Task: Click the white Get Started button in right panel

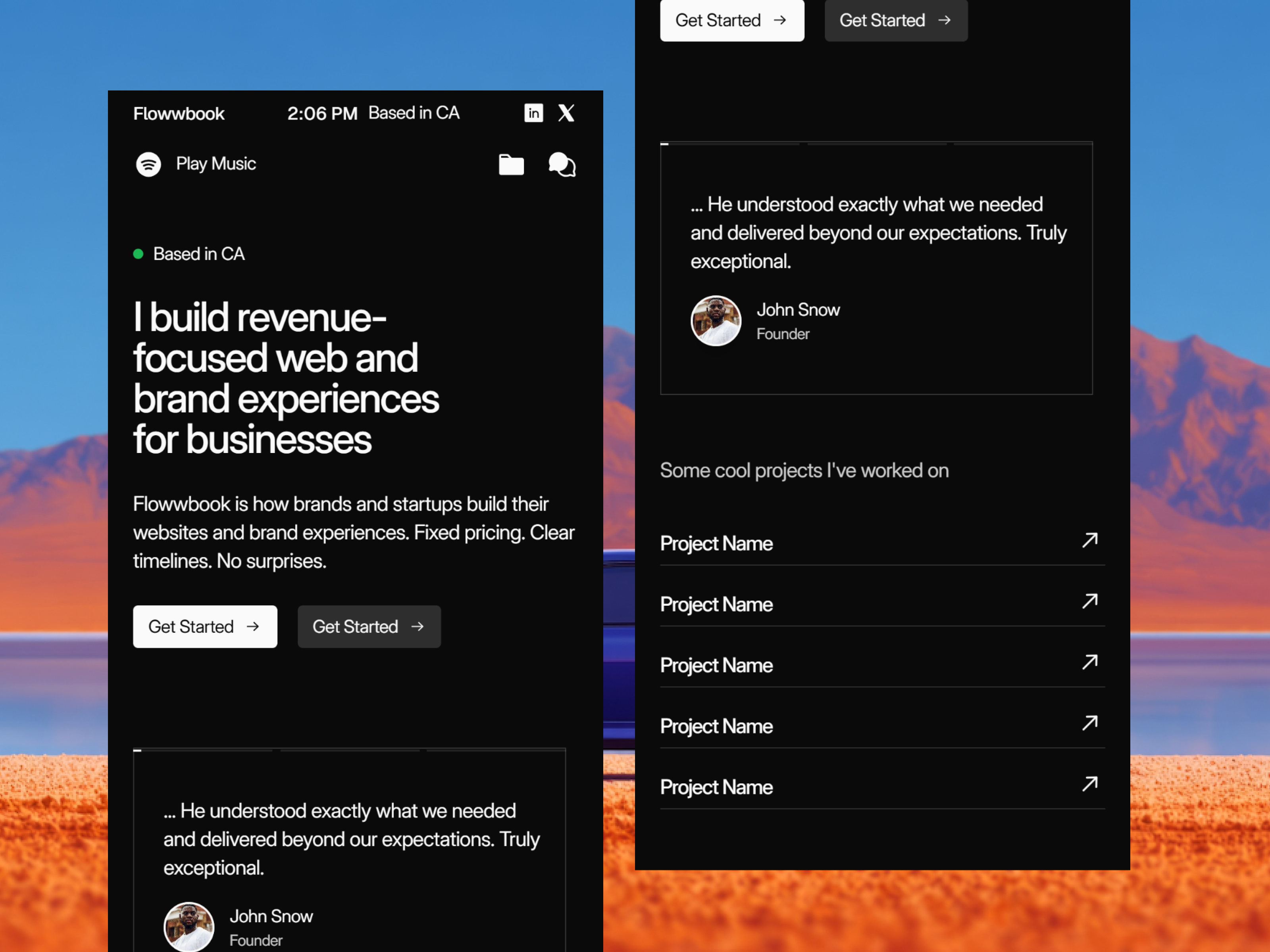Action: [732, 20]
